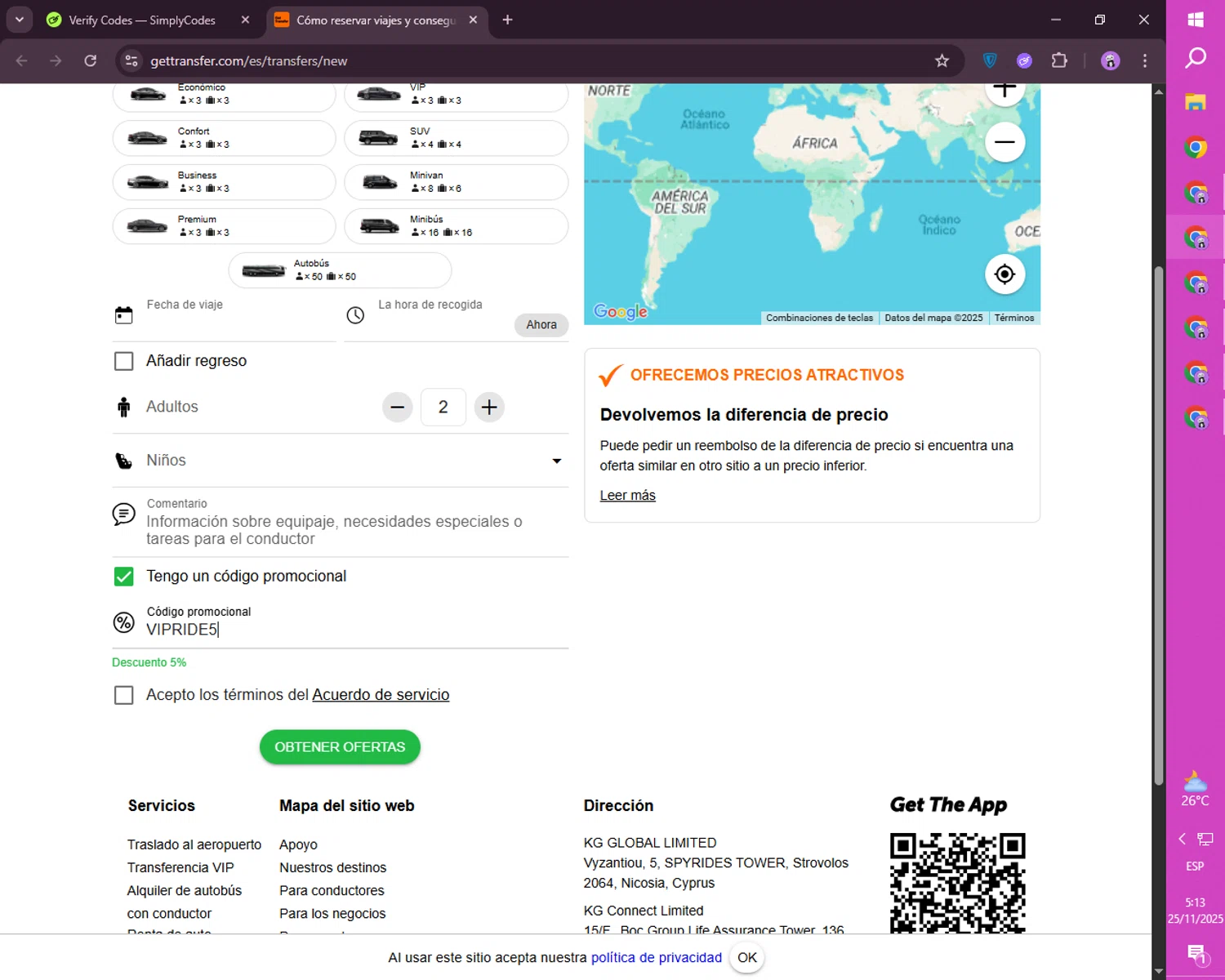Screen dimensions: 1225x980
Task: Choose the SUV vehicle option
Action: [x=456, y=138]
